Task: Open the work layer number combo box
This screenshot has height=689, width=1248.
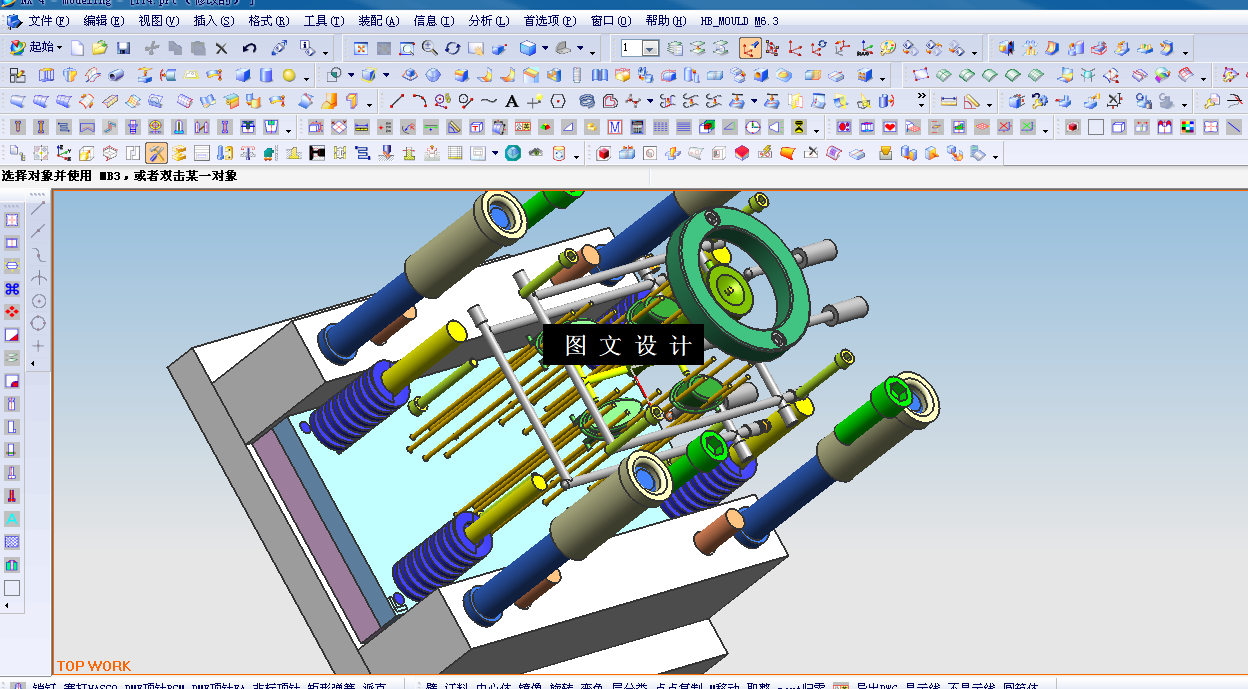Action: (x=639, y=48)
